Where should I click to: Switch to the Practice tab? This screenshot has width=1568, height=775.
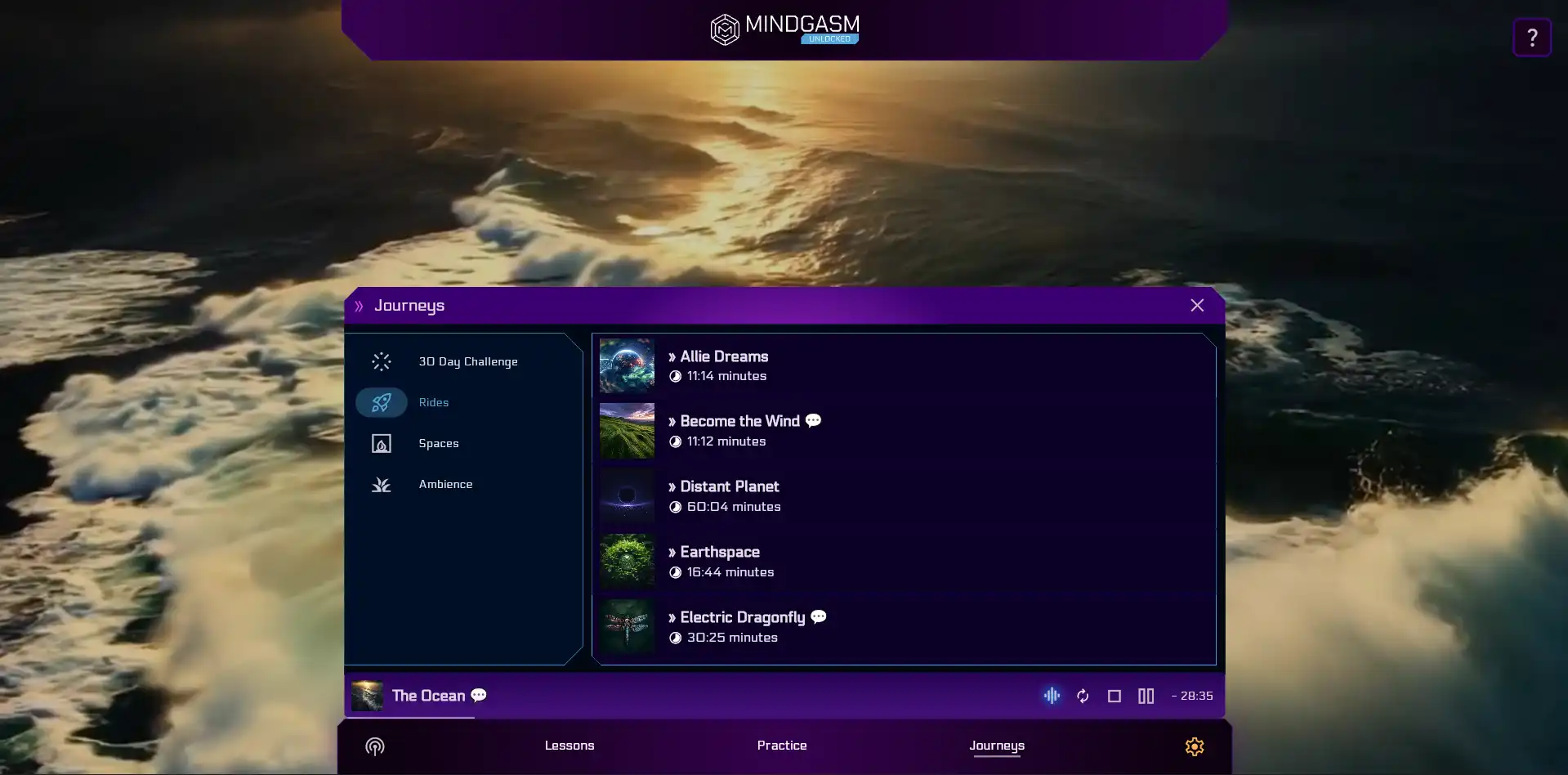[781, 746]
